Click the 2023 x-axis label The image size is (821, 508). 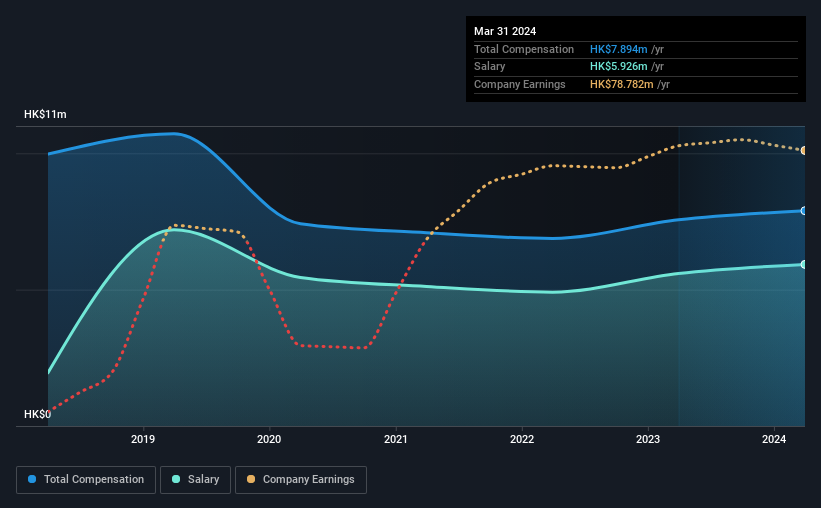[648, 439]
